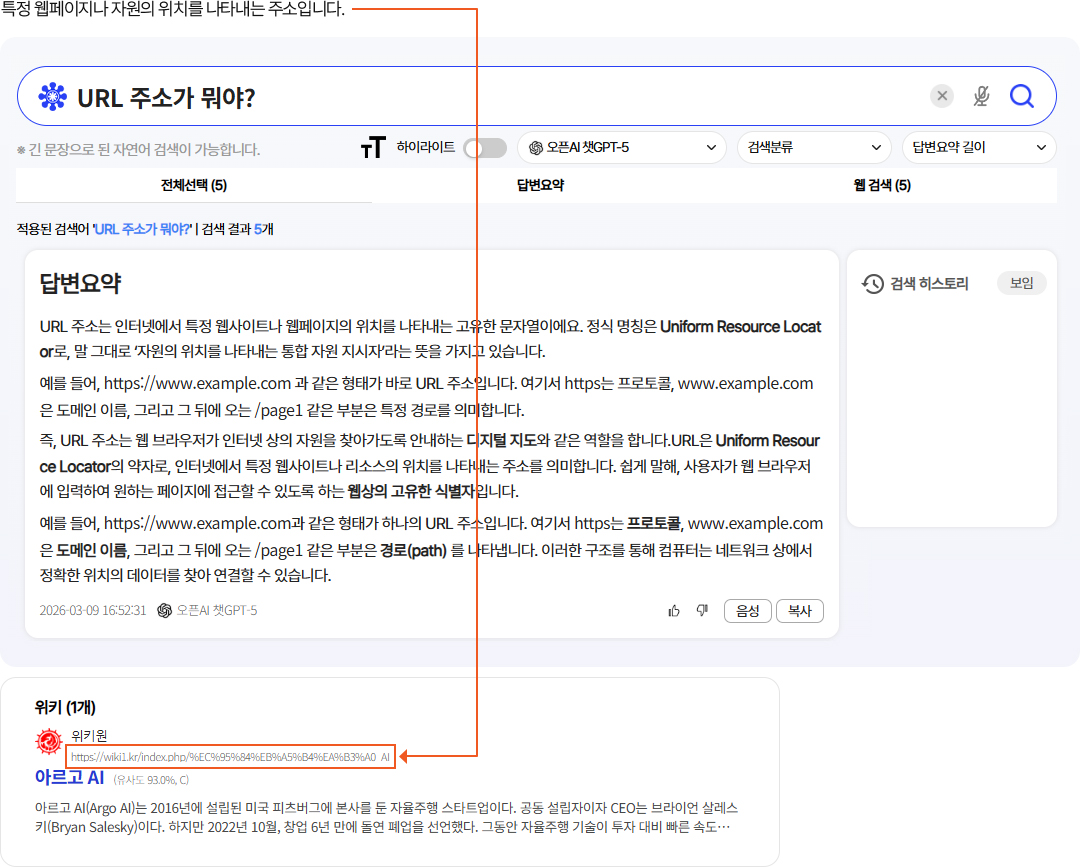The width and height of the screenshot is (1080, 867).
Task: Activate voice search microphone icon
Action: click(x=981, y=96)
